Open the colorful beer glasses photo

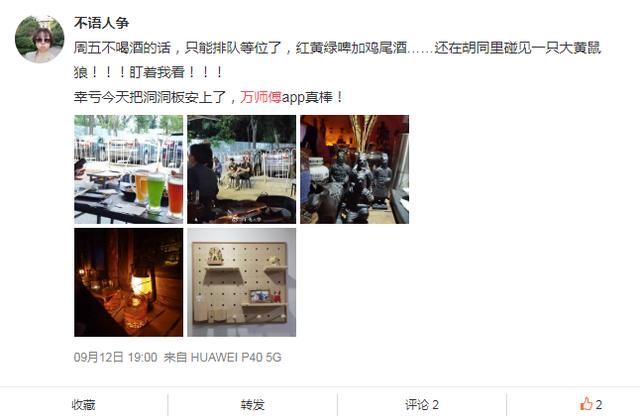(x=129, y=169)
